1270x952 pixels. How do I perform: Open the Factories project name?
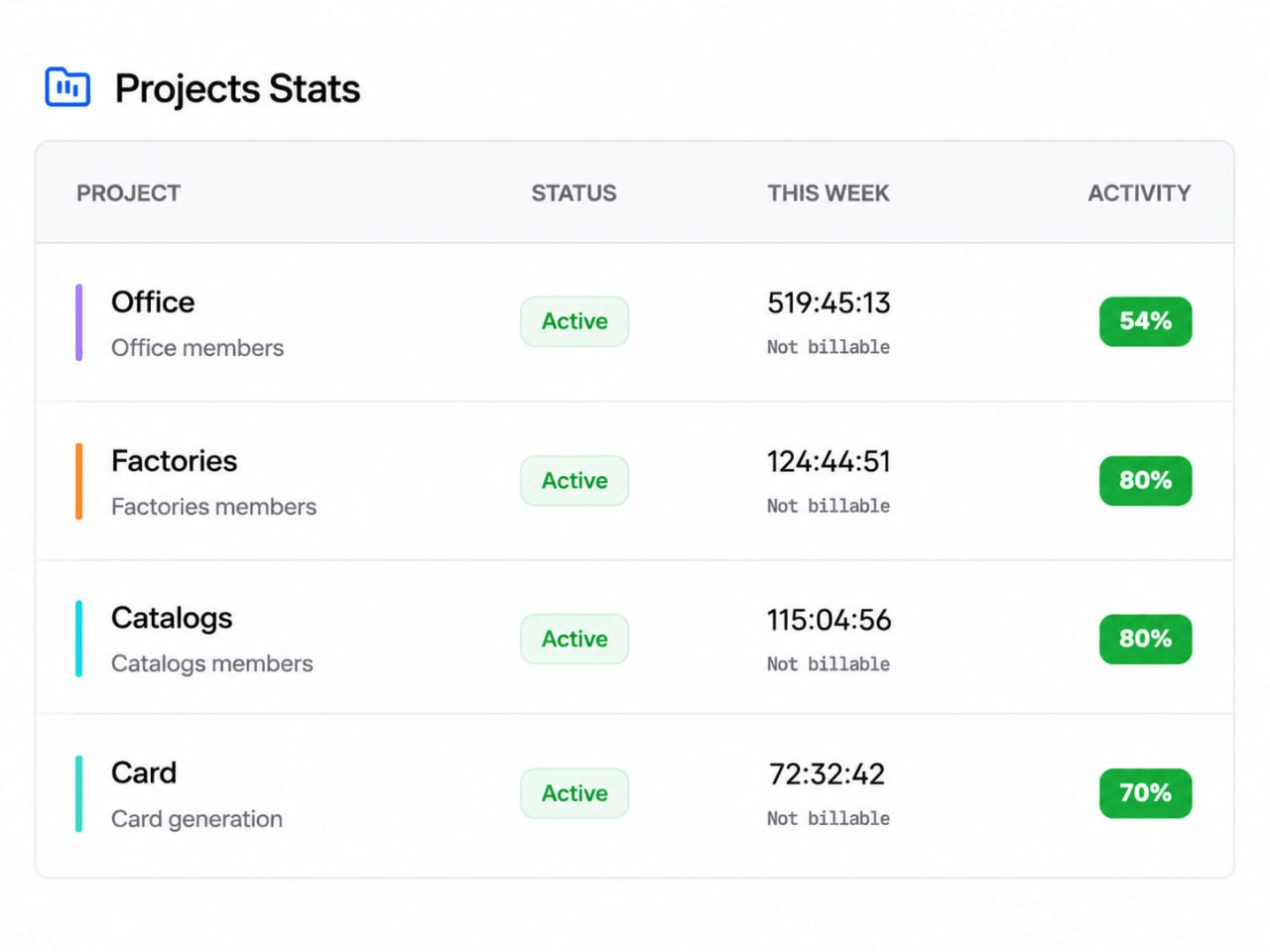point(175,460)
